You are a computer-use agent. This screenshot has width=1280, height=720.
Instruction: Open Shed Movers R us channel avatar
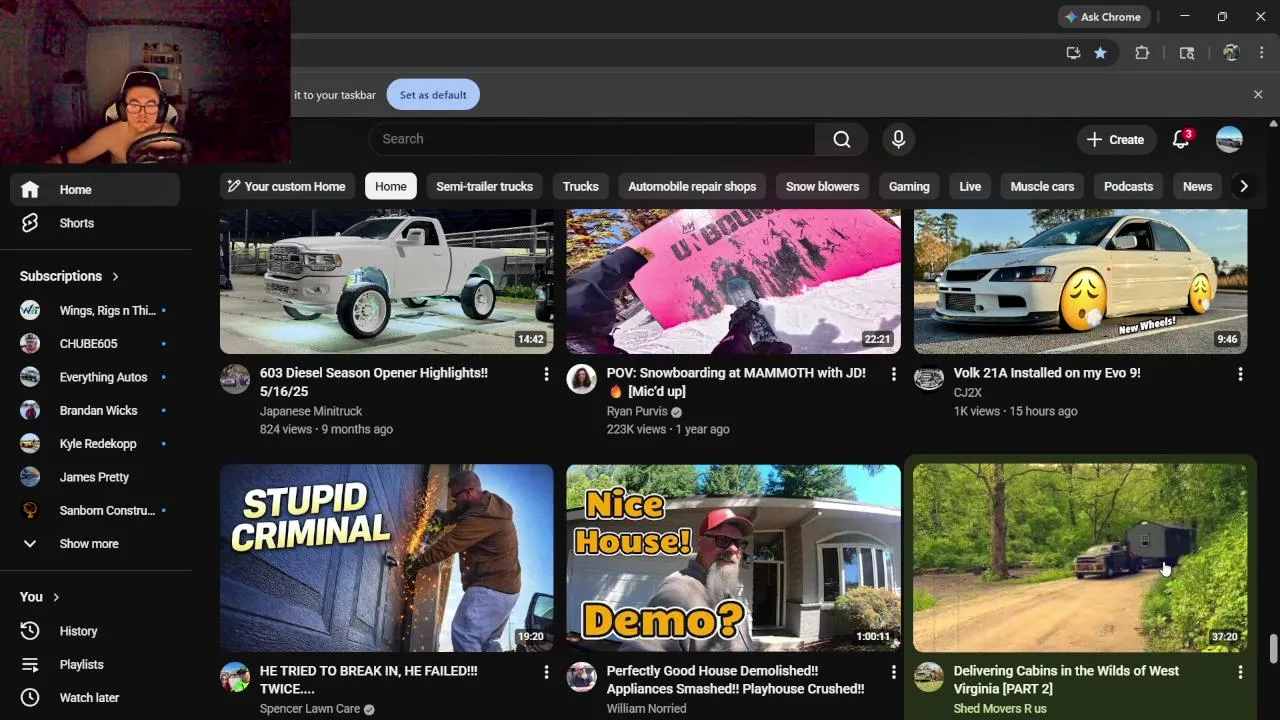coord(928,677)
